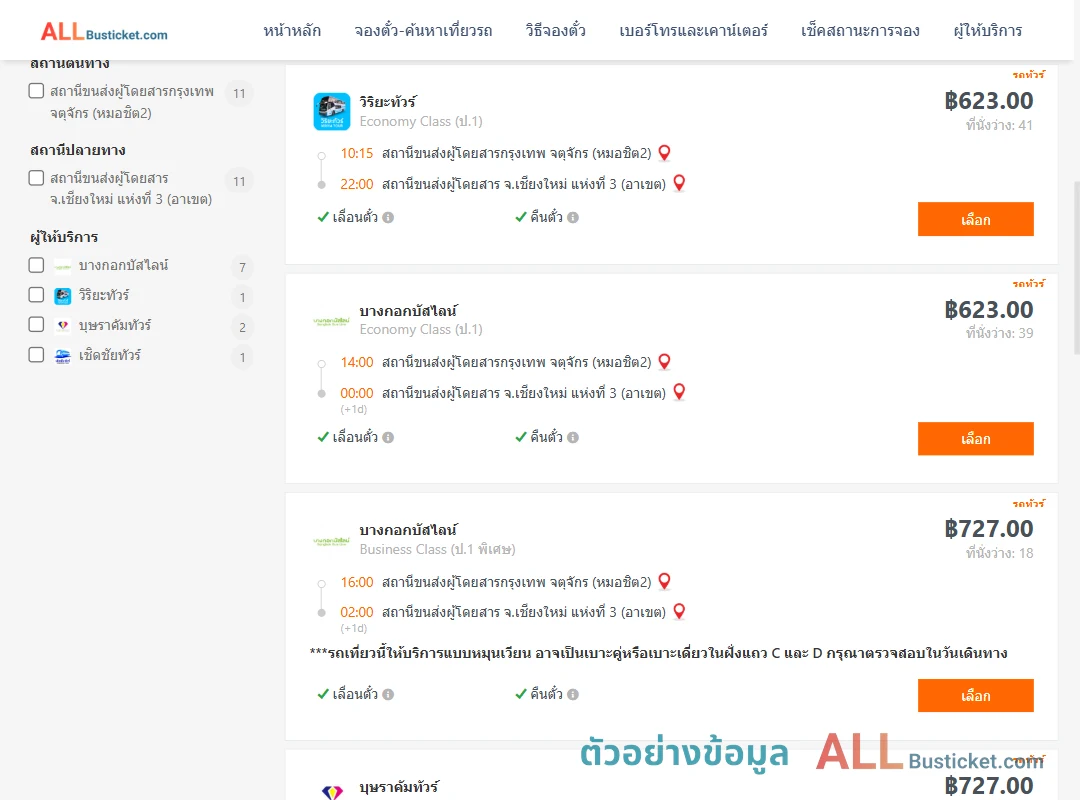
Task: Click the page vertical scrollbar
Action: pos(1076,269)
